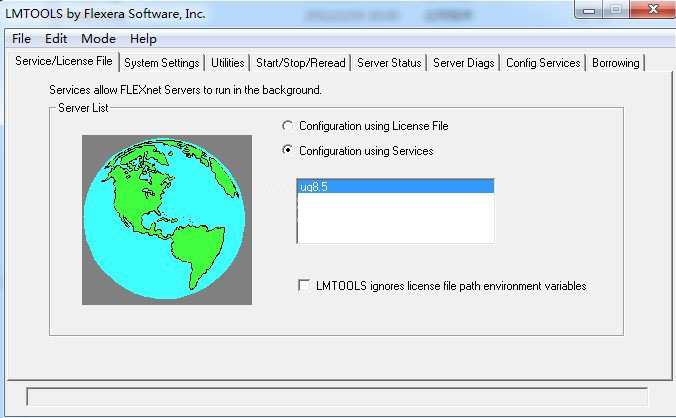Screen dimensions: 676x418
Task: Select the uq8.5 service in the list
Action: [395, 187]
